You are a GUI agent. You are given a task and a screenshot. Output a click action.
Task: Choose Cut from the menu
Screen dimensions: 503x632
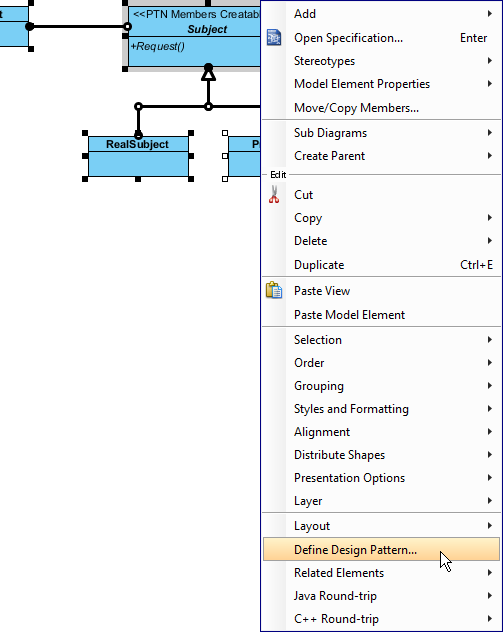[381, 195]
